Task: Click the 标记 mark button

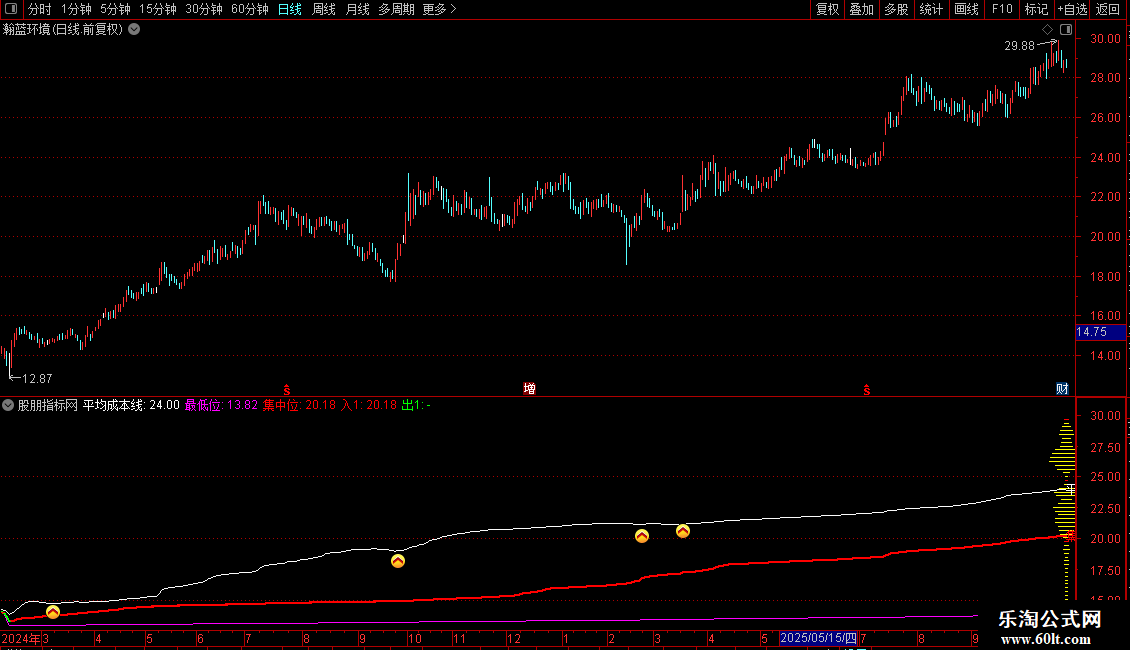Action: point(1036,9)
